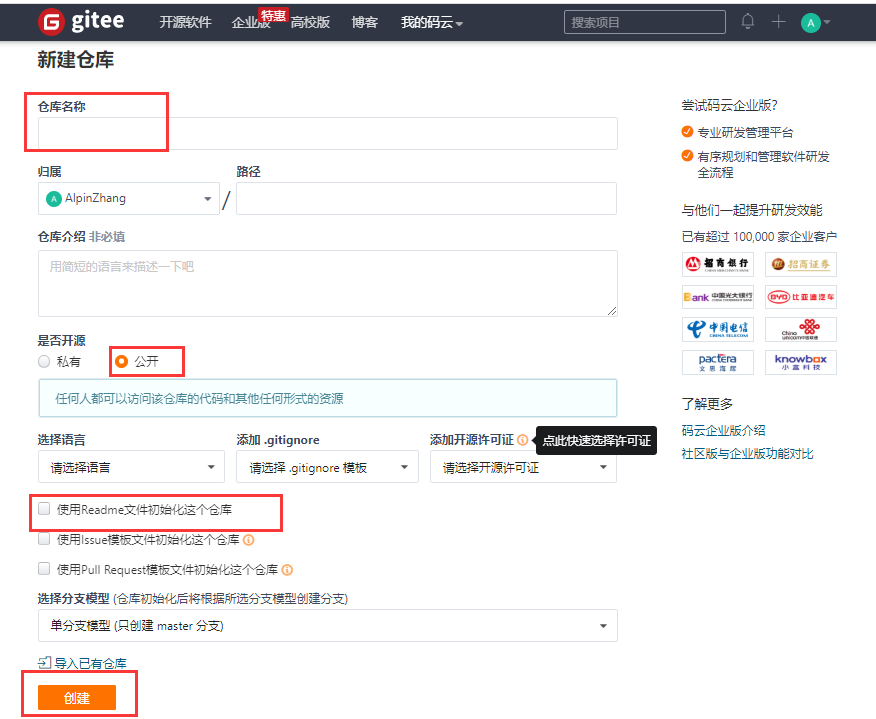876x719 pixels.
Task: Open the 请选择语言 dropdown
Action: coord(131,467)
